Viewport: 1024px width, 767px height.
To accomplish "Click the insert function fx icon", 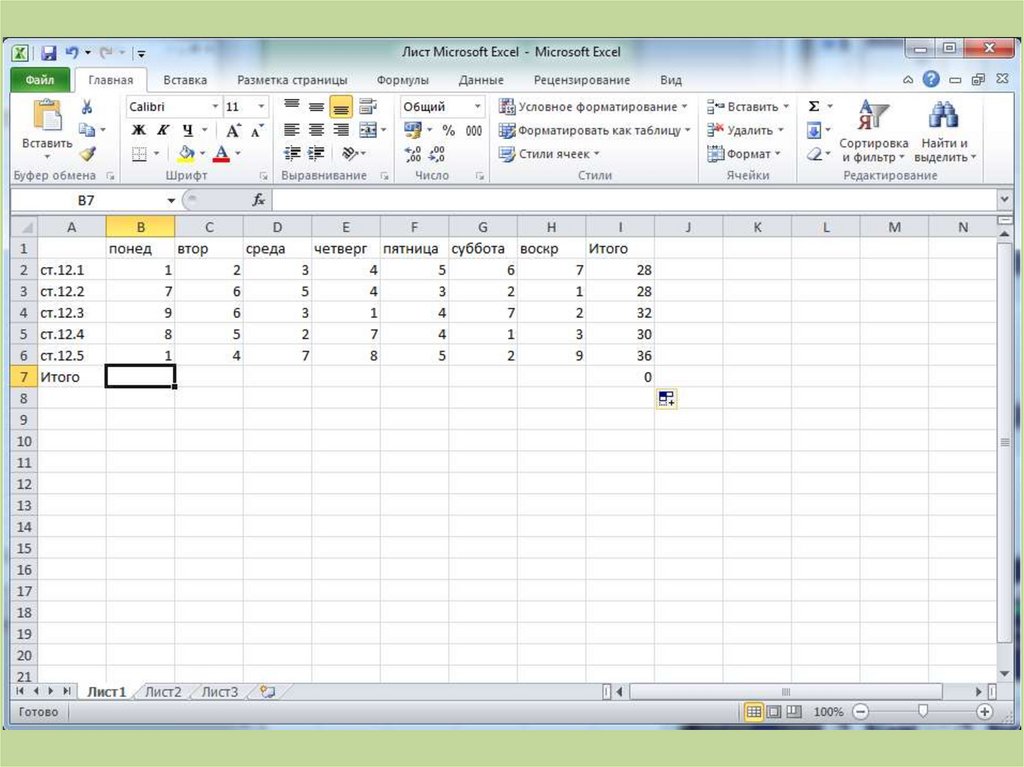I will coord(258,200).
